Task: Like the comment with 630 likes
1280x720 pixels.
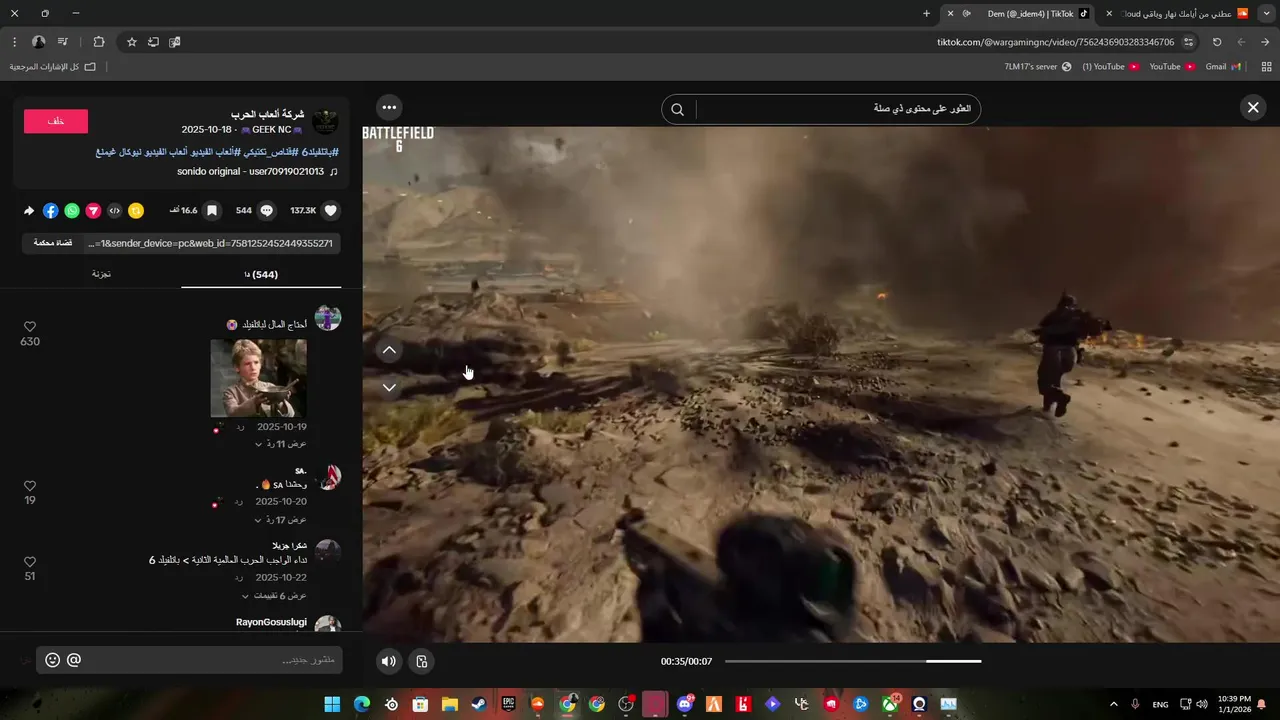Action: point(30,327)
